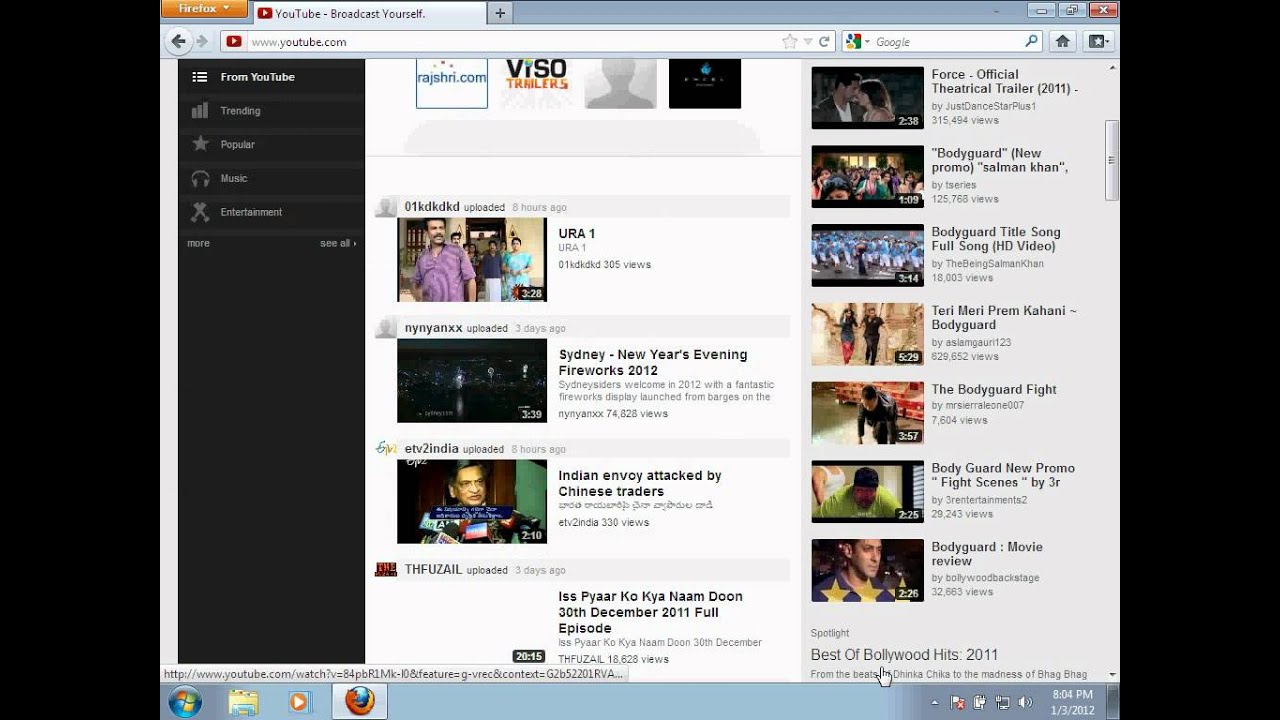Open Bodyguard : Movie review video

click(987, 554)
